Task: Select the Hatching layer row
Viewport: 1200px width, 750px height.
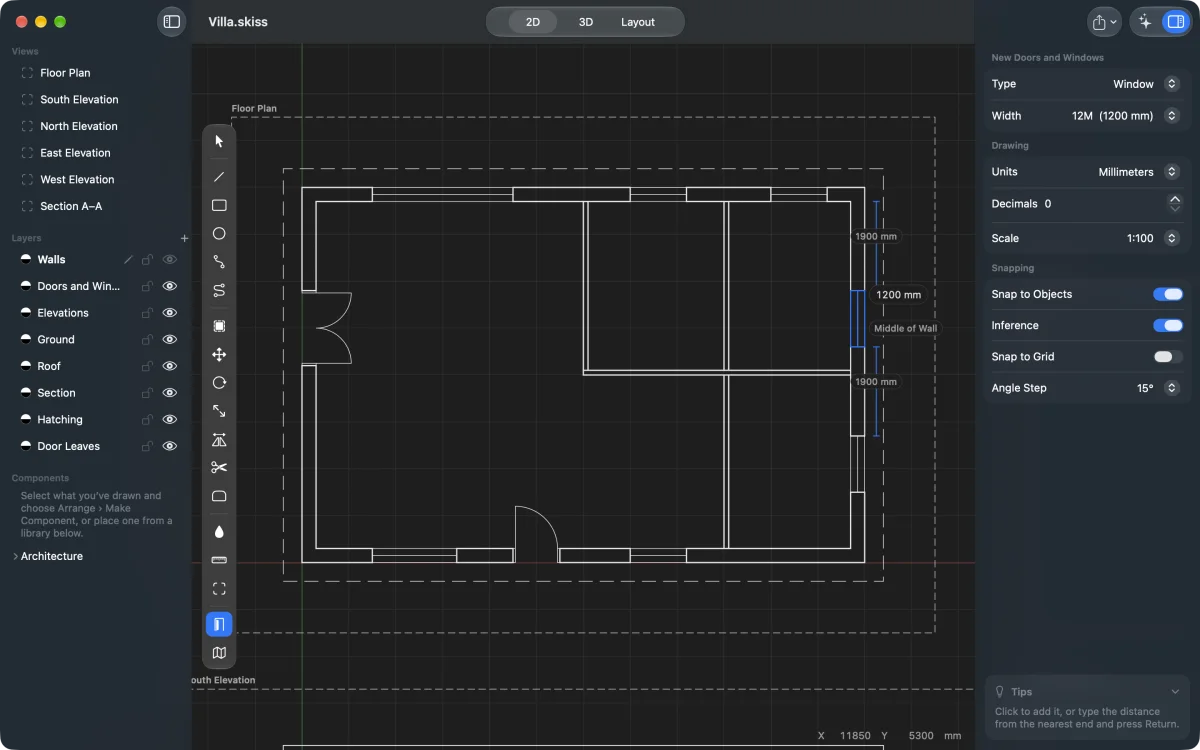Action: 95,420
